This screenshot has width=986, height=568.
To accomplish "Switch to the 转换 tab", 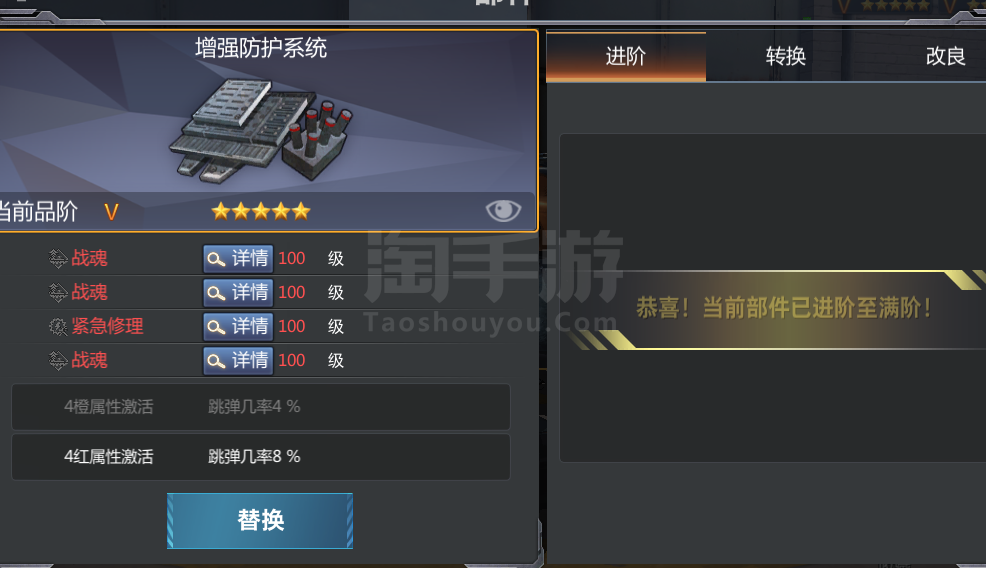I will pos(785,57).
